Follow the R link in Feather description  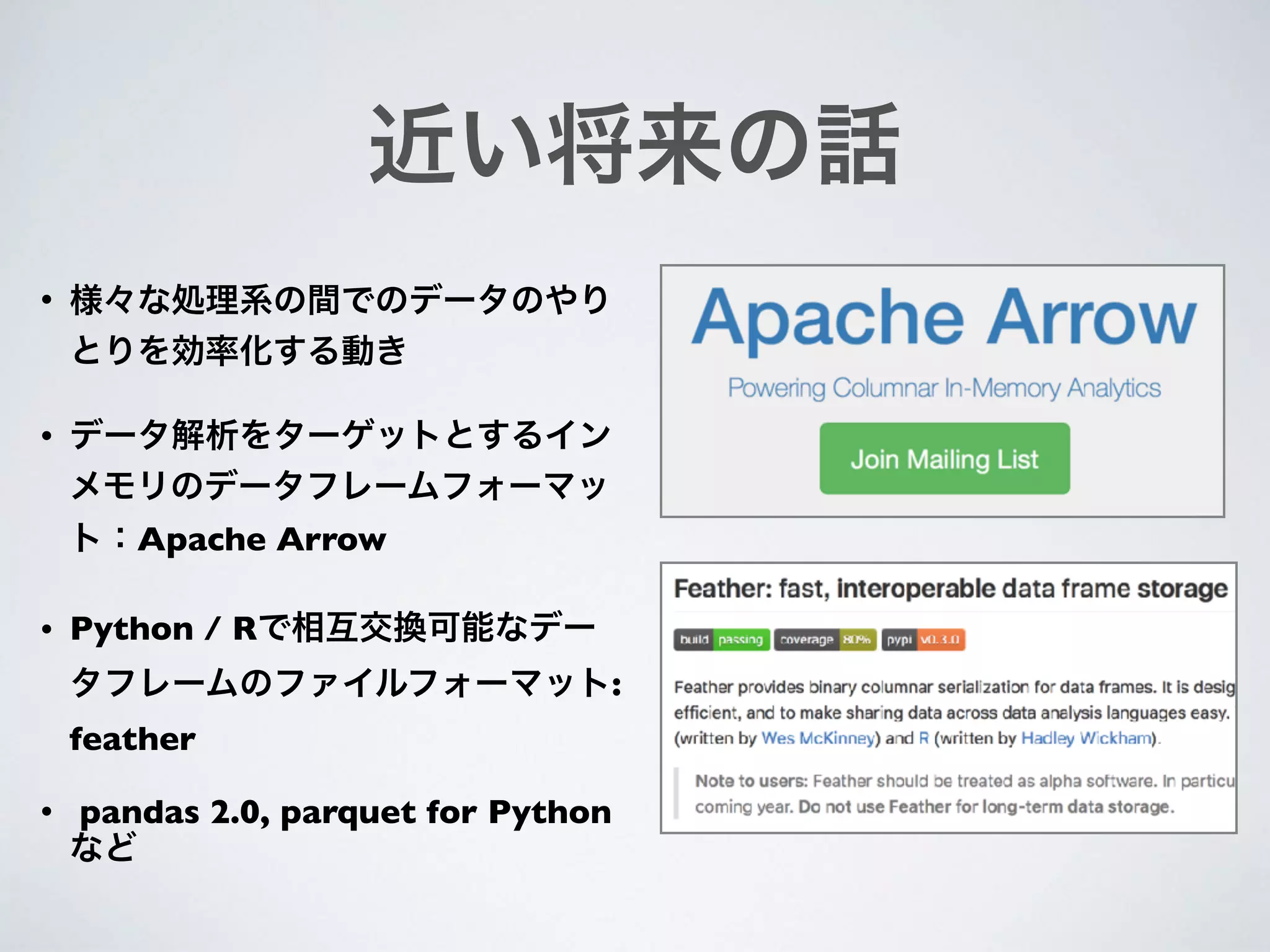(924, 738)
